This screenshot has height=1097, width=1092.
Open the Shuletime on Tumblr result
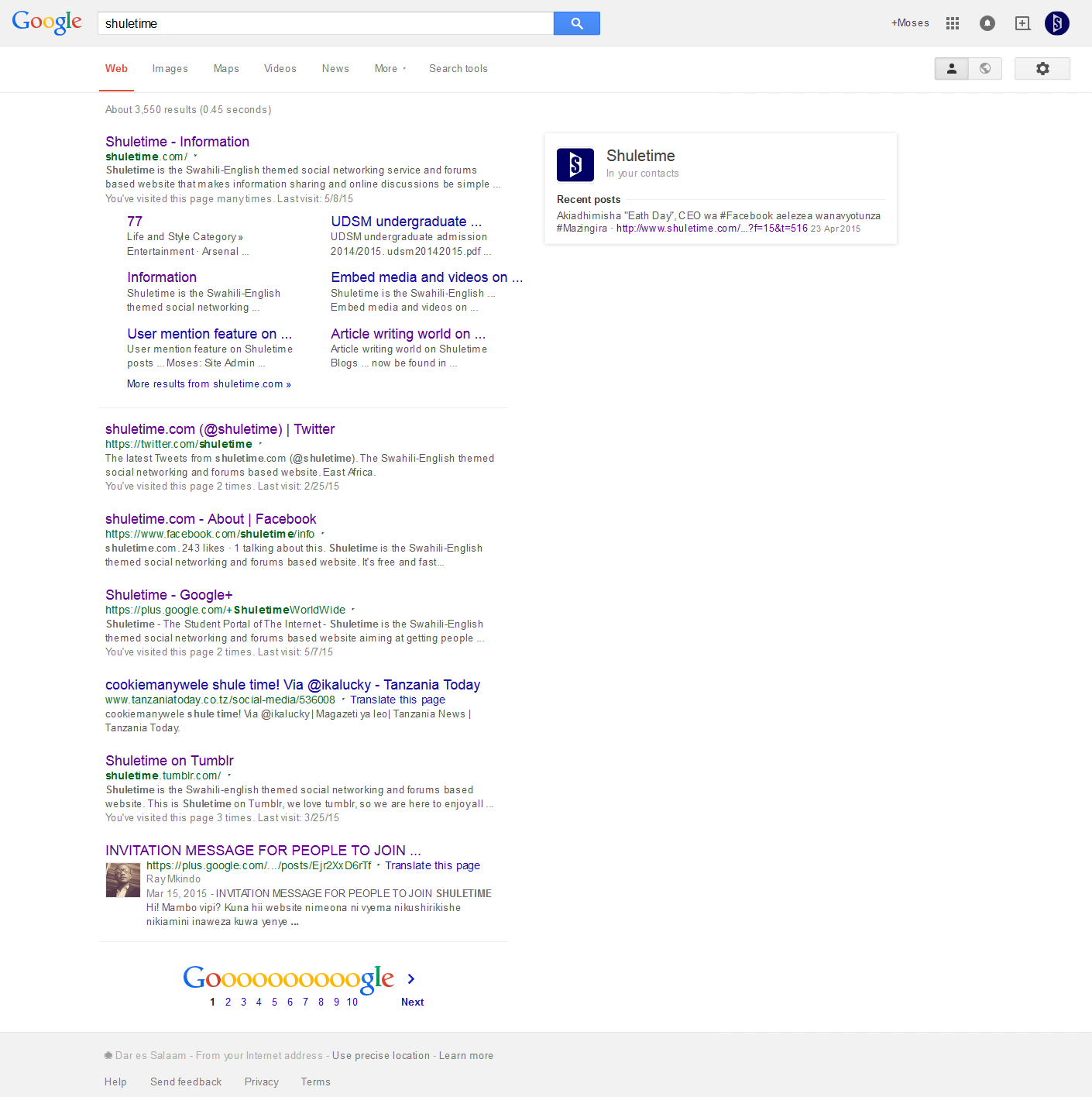[x=170, y=761]
